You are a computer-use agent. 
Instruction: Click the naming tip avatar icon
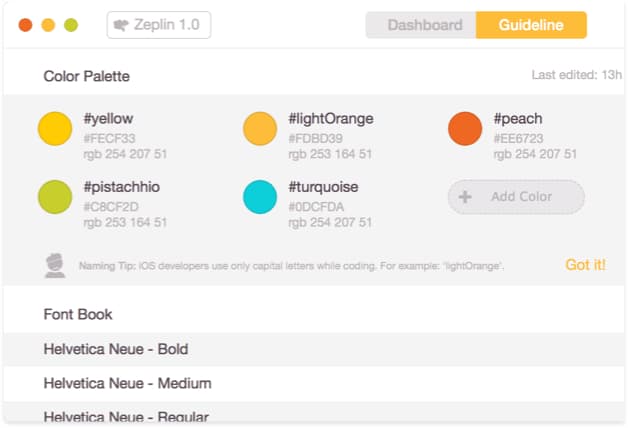(x=55, y=265)
